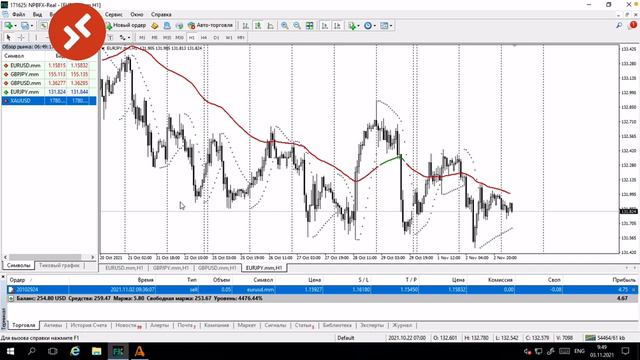Open the new chart dropdown arrow
The width and height of the screenshot is (640, 360).
(x=15, y=26)
